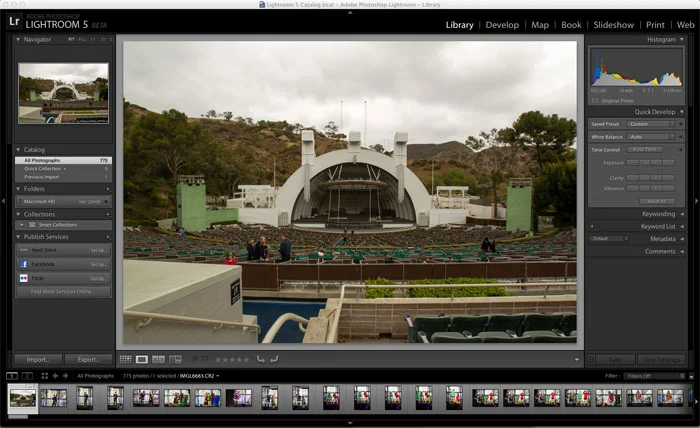The height and width of the screenshot is (428, 700).
Task: Toggle filter lock switch in filmstrip
Action: [691, 376]
